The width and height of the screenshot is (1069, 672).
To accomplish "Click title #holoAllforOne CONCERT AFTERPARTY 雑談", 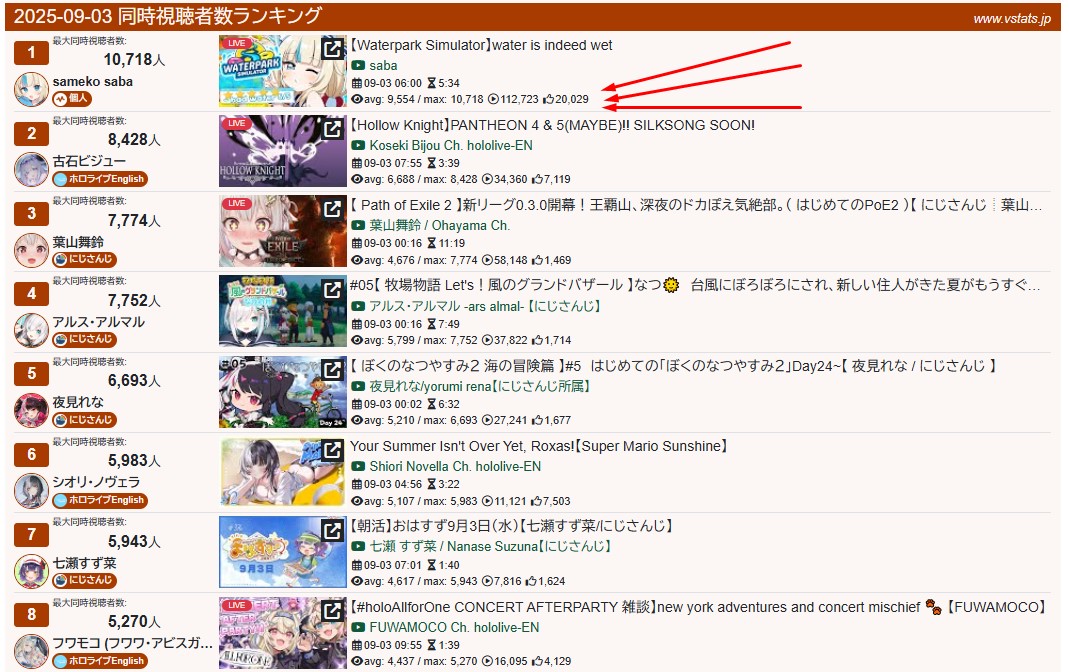I will (x=698, y=607).
